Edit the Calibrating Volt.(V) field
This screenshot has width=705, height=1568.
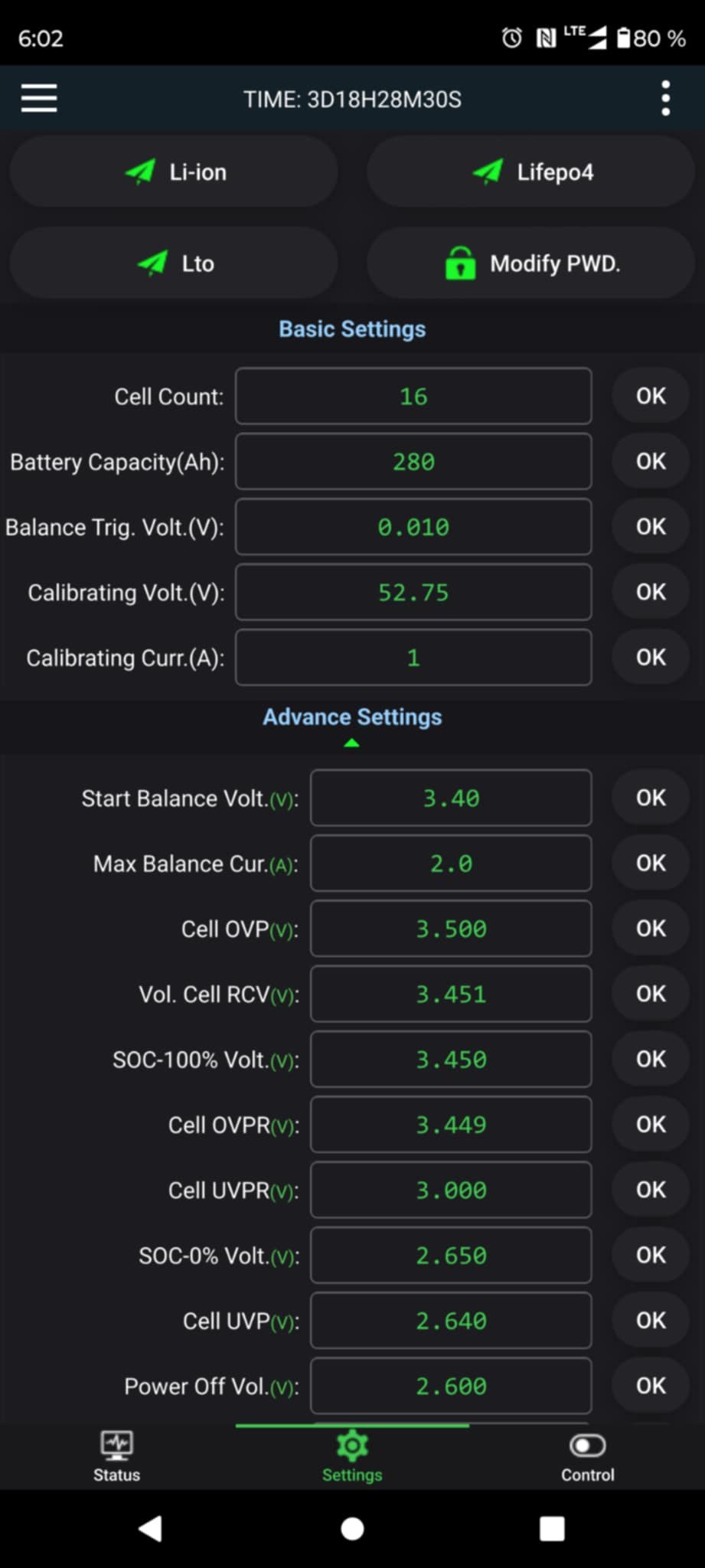[413, 593]
